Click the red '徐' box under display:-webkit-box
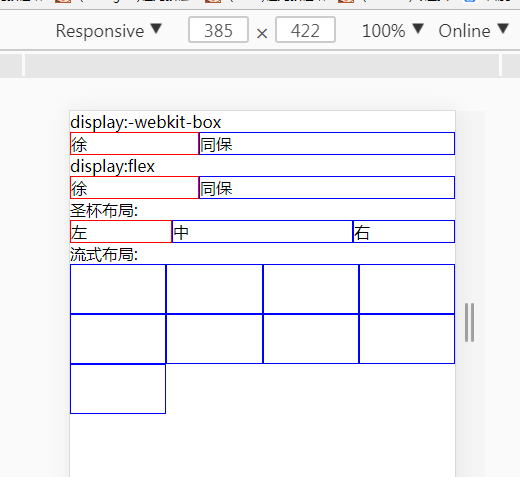520x477 pixels. [x=134, y=144]
